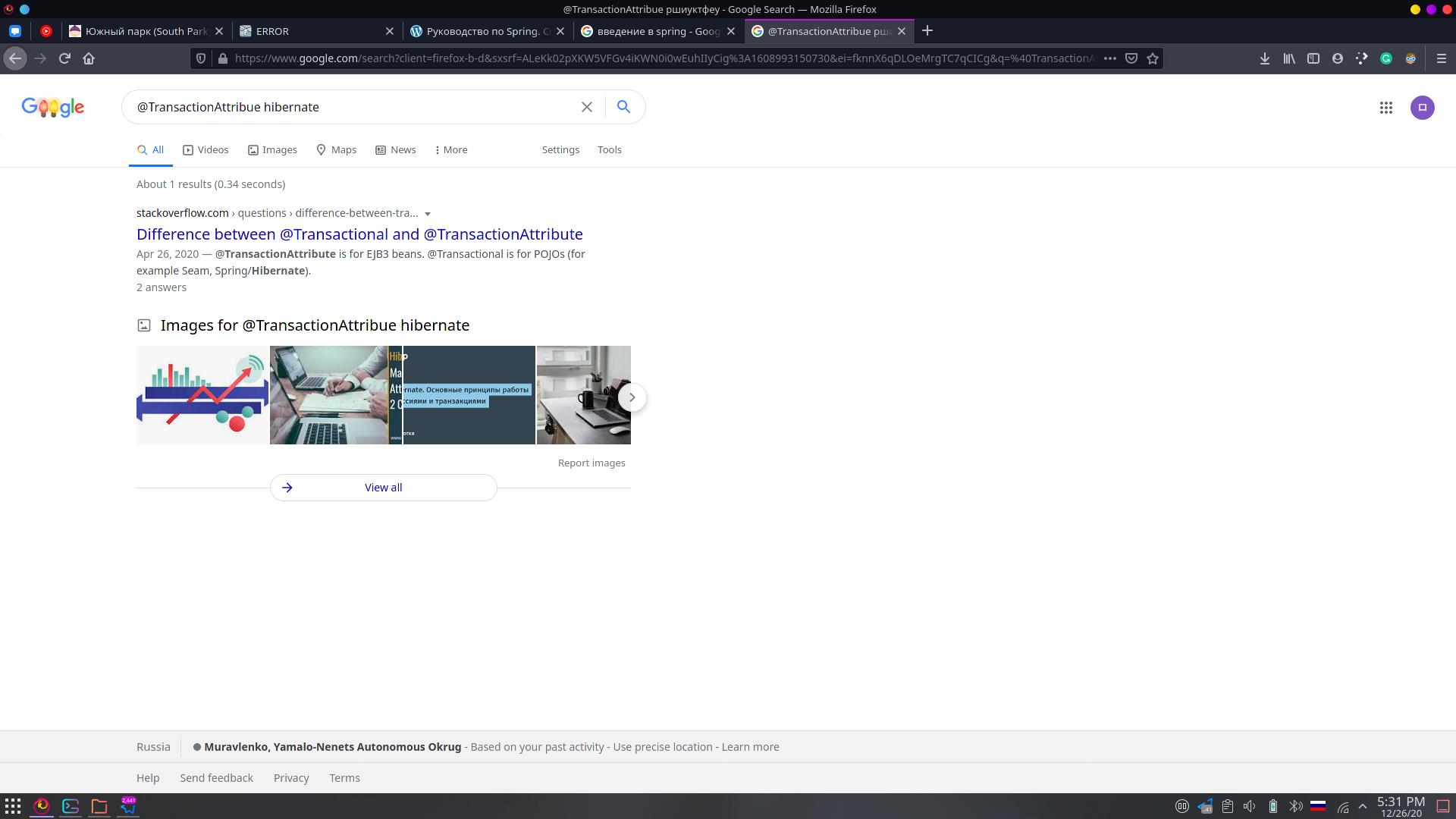Viewport: 1456px width, 819px height.
Task: Open Firefox downloads panel
Action: click(1265, 58)
